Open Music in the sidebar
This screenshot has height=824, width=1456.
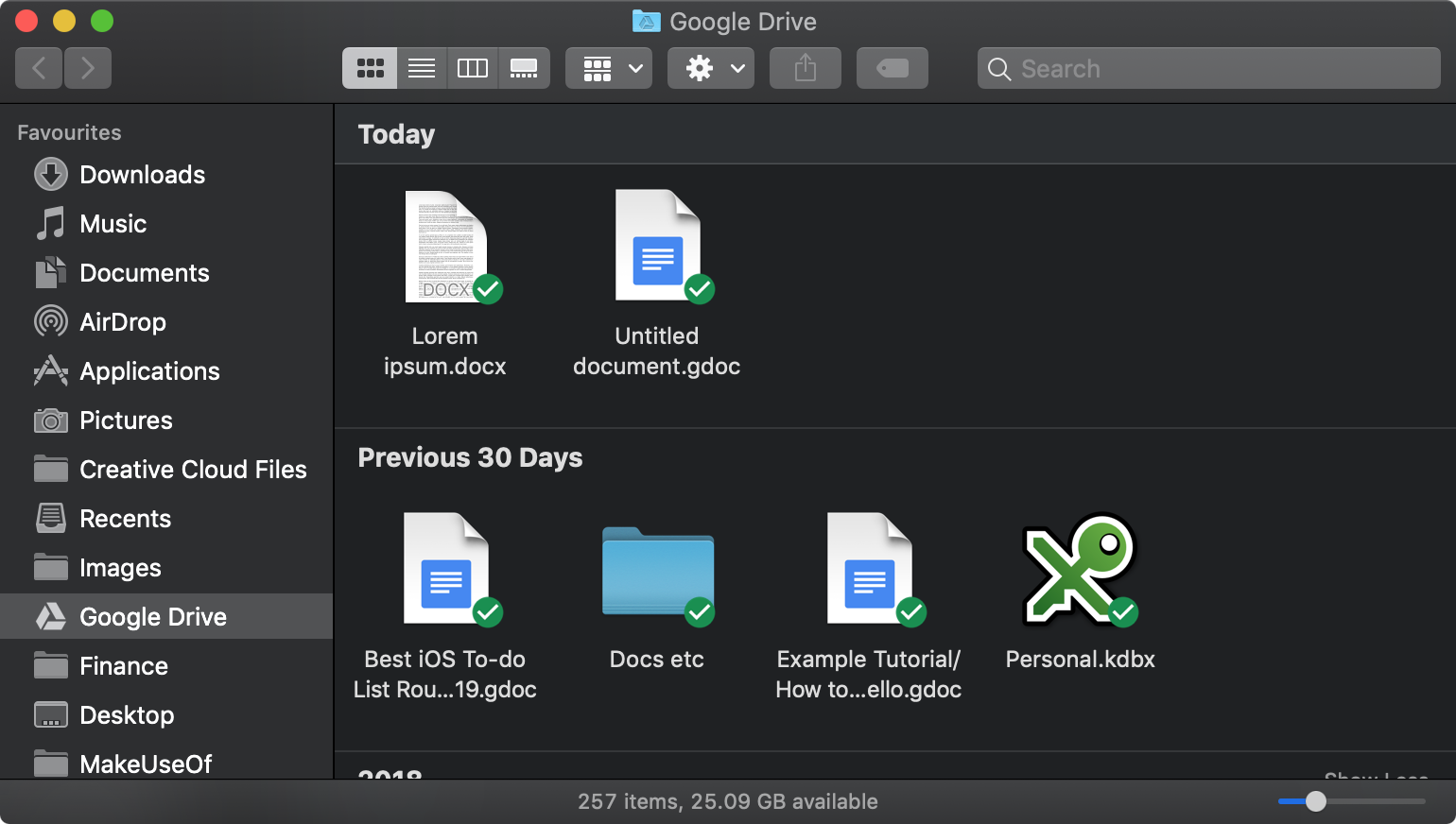[166, 224]
